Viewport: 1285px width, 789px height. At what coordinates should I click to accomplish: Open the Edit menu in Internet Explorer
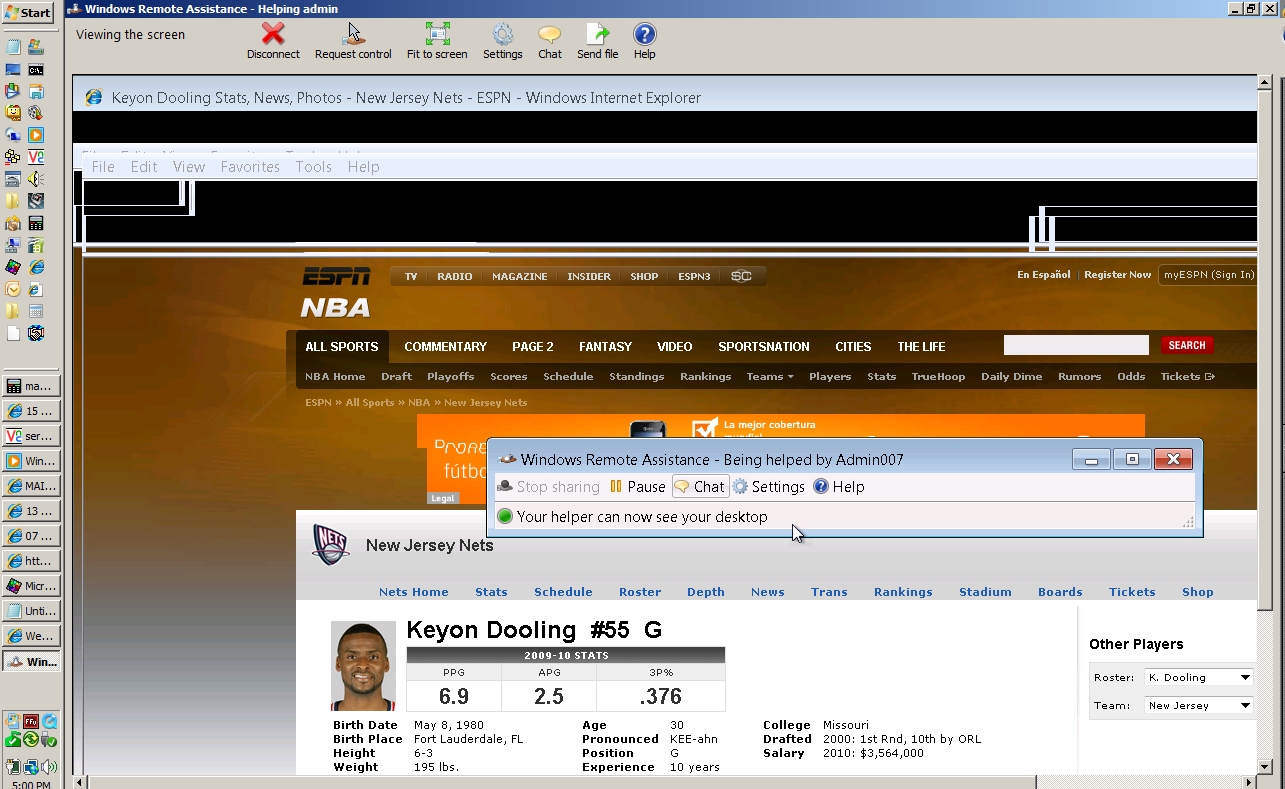point(144,167)
